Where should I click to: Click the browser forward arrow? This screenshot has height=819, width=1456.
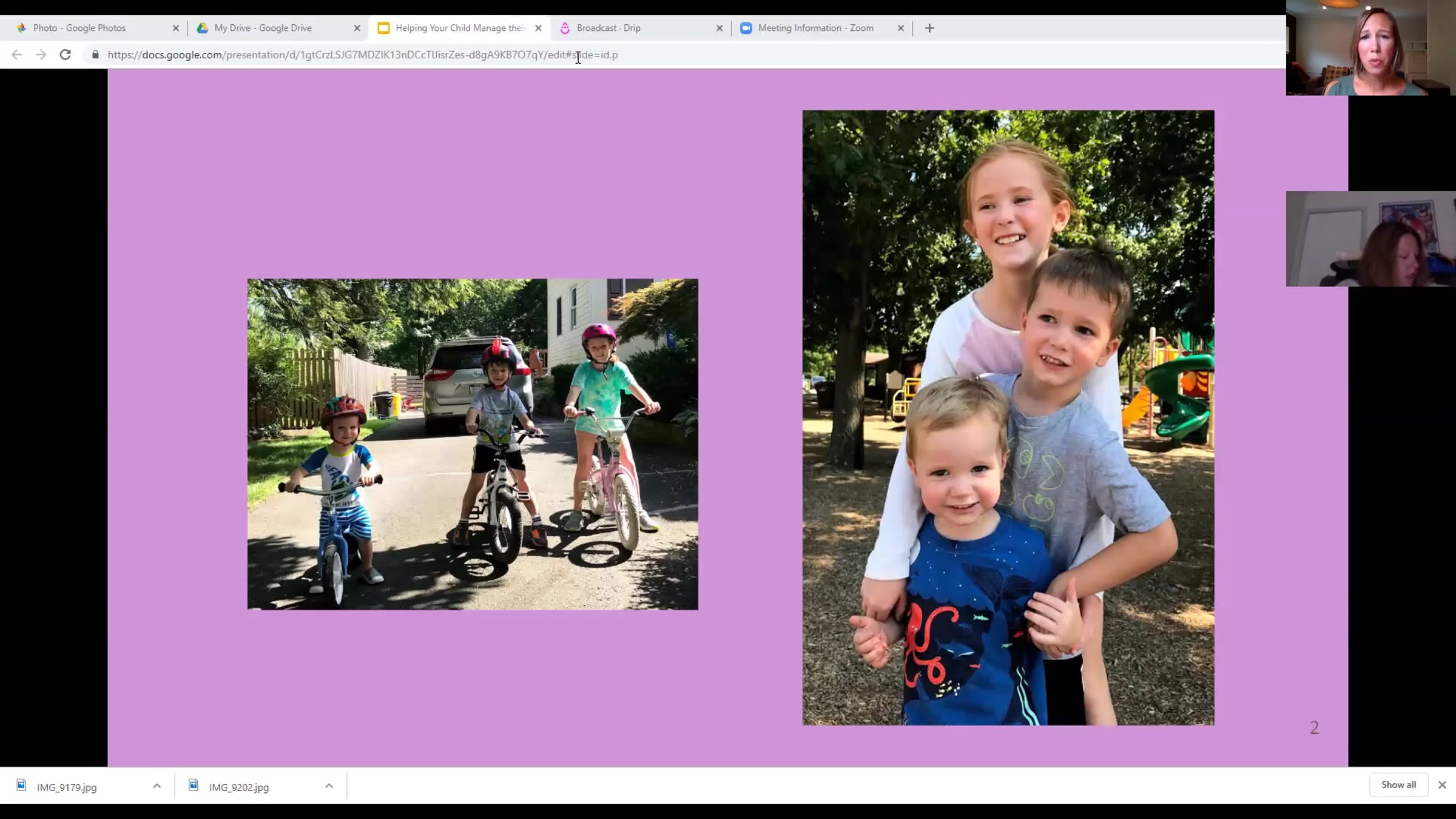click(41, 55)
